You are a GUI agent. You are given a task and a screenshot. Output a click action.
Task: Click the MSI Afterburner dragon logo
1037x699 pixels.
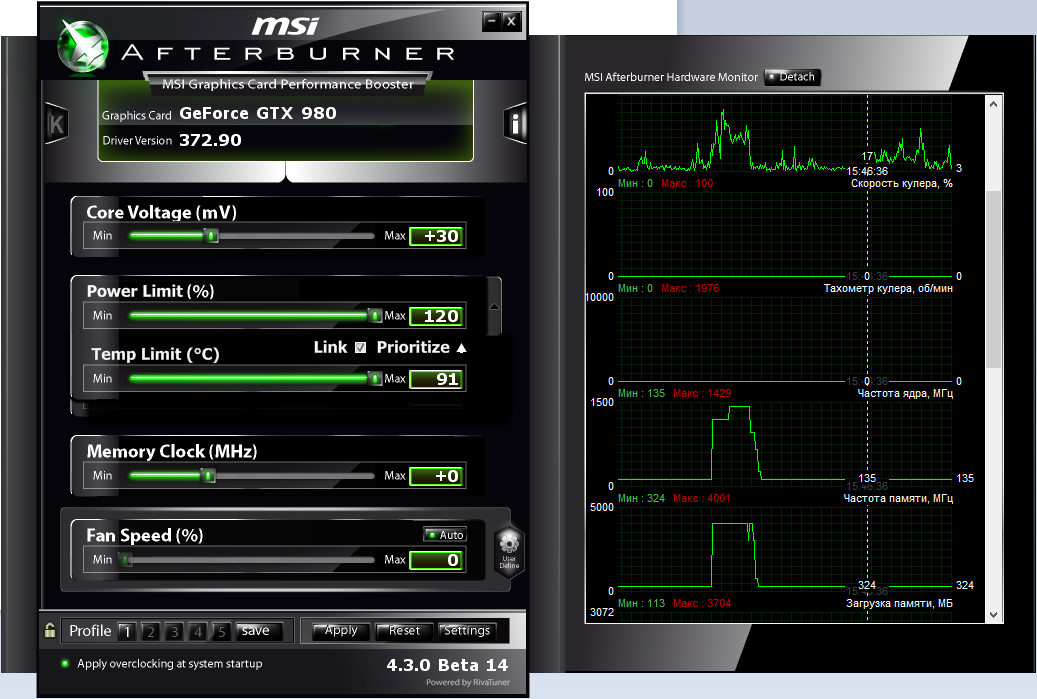click(x=83, y=45)
